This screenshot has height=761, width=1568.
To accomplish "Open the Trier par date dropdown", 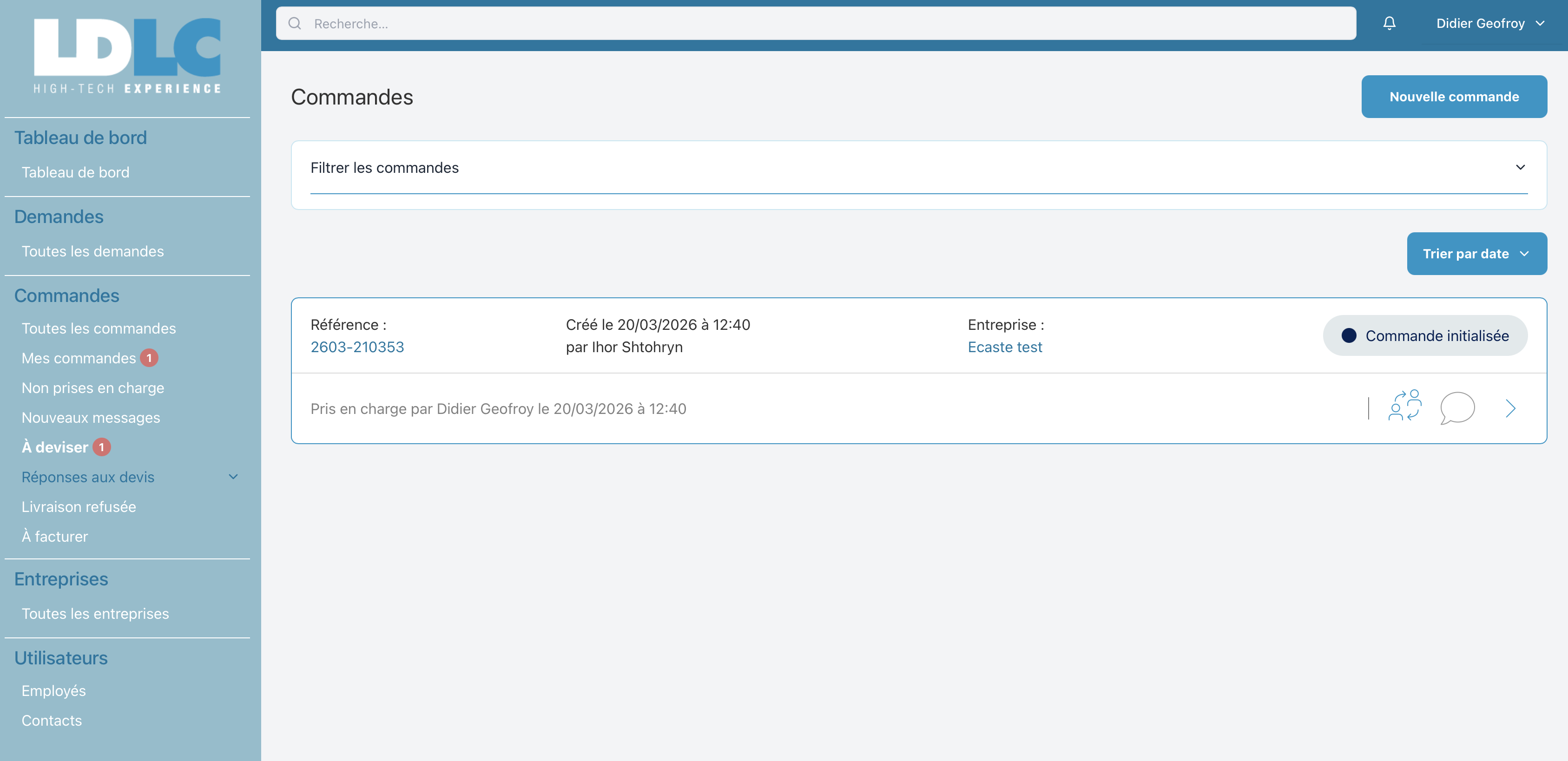I will pos(1477,254).
